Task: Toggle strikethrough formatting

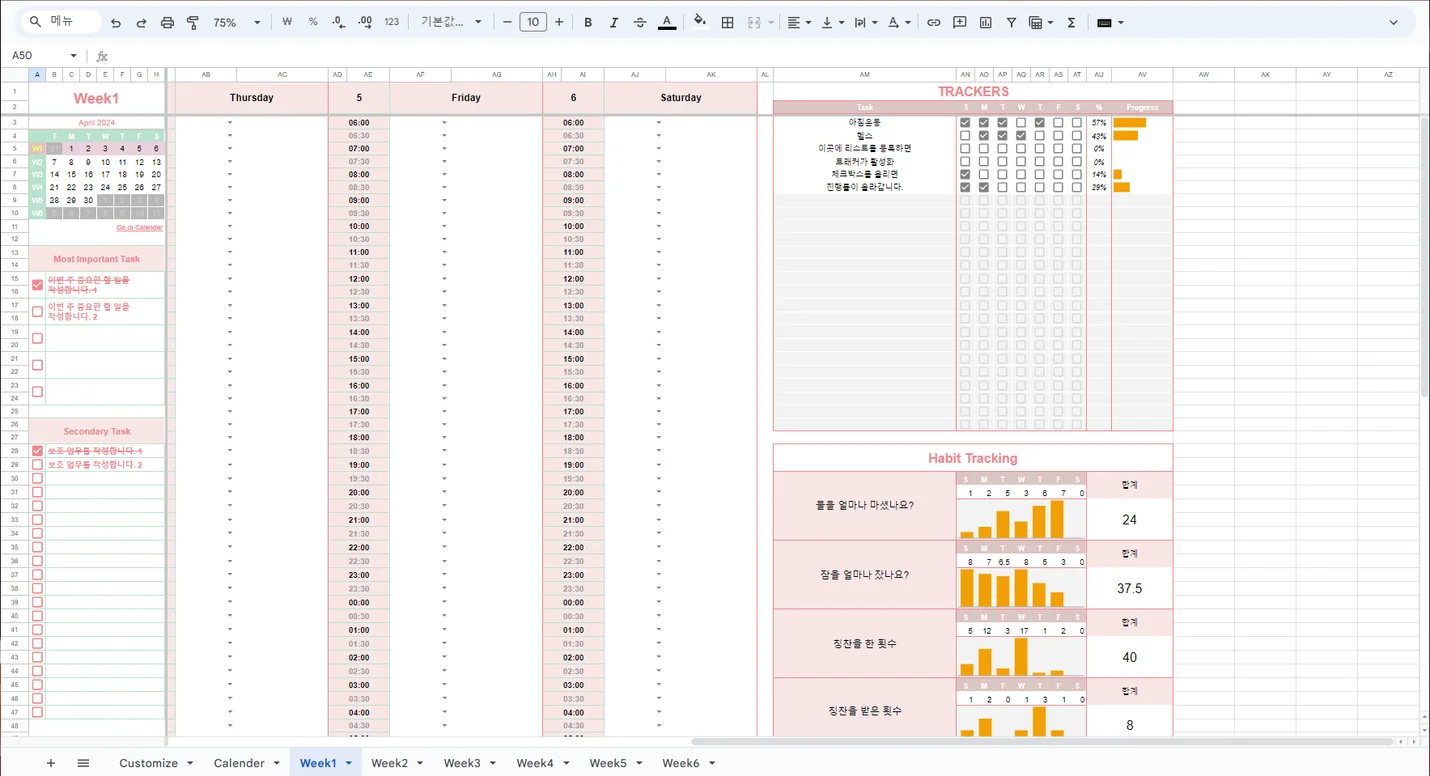Action: point(640,22)
